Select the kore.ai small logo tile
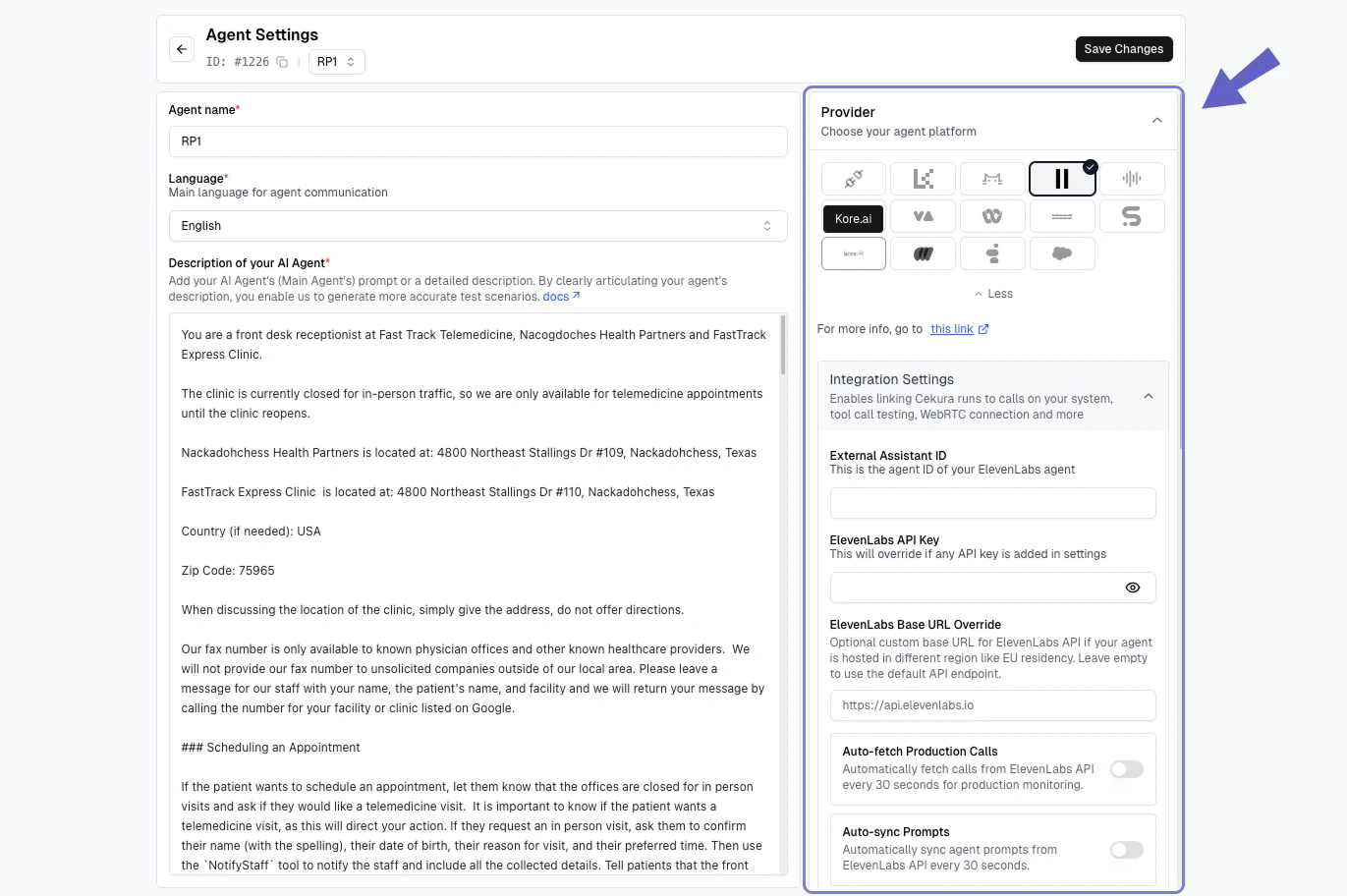This screenshot has width=1347, height=896. click(854, 253)
